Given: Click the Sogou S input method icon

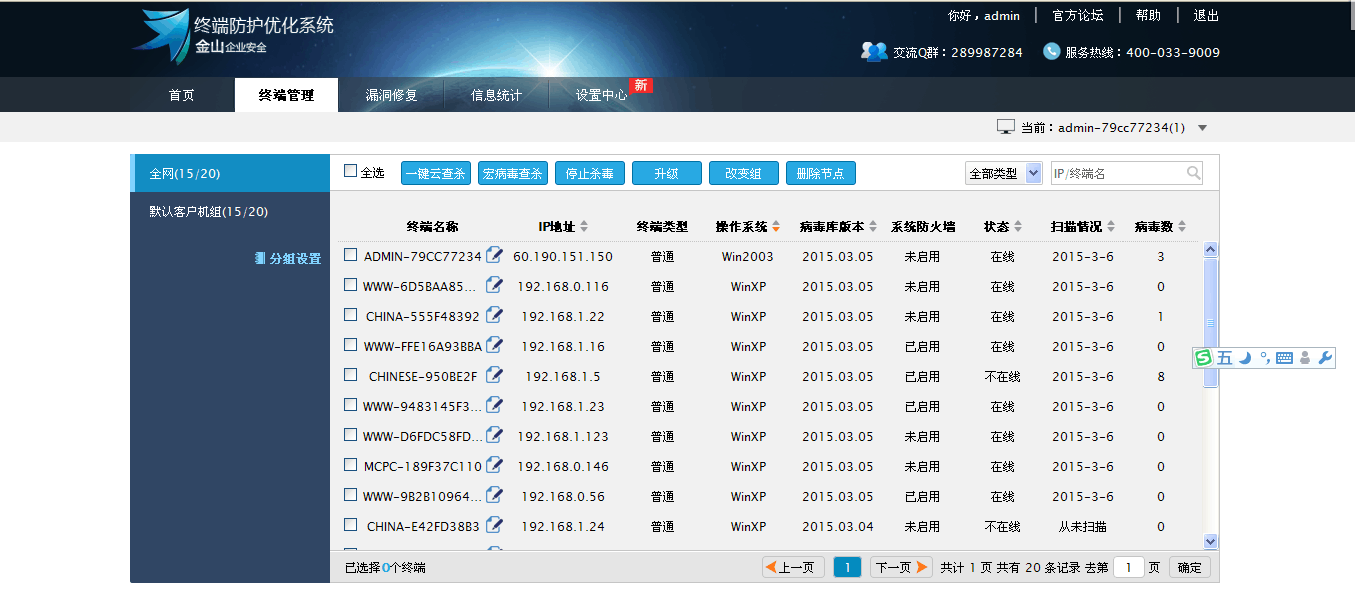Looking at the screenshot, I should 1204,358.
